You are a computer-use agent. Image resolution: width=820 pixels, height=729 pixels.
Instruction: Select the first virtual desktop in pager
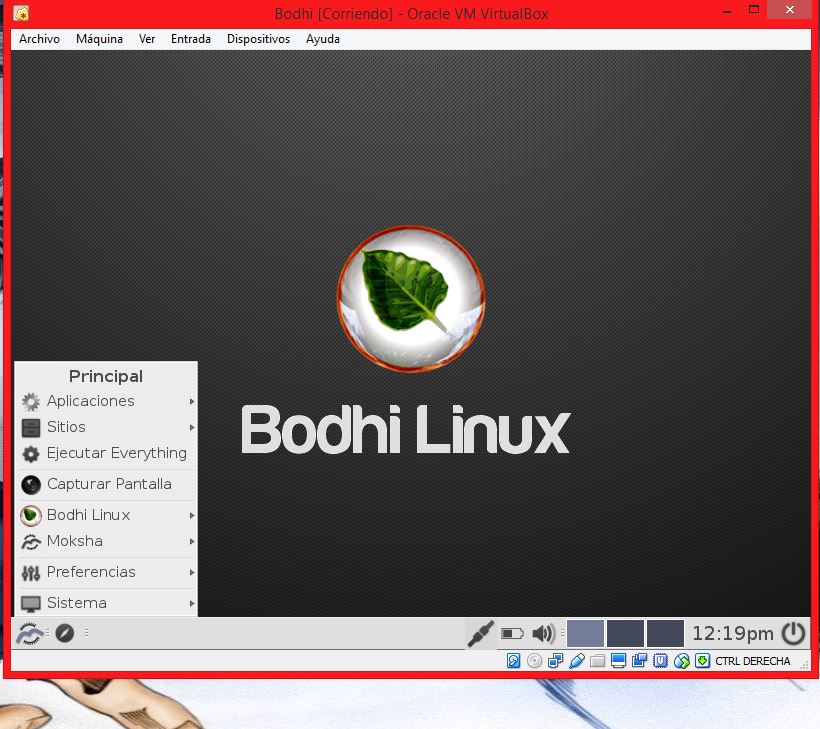tap(585, 633)
